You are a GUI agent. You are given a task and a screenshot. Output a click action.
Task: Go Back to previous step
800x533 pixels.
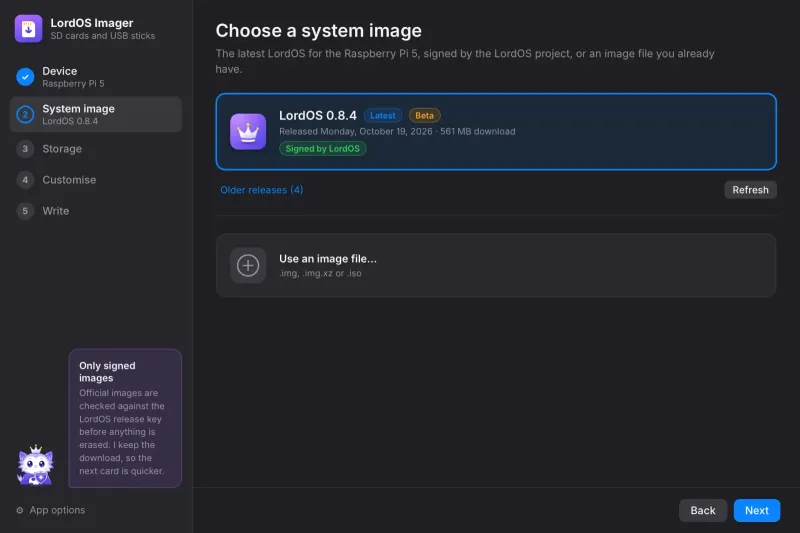[x=703, y=510]
